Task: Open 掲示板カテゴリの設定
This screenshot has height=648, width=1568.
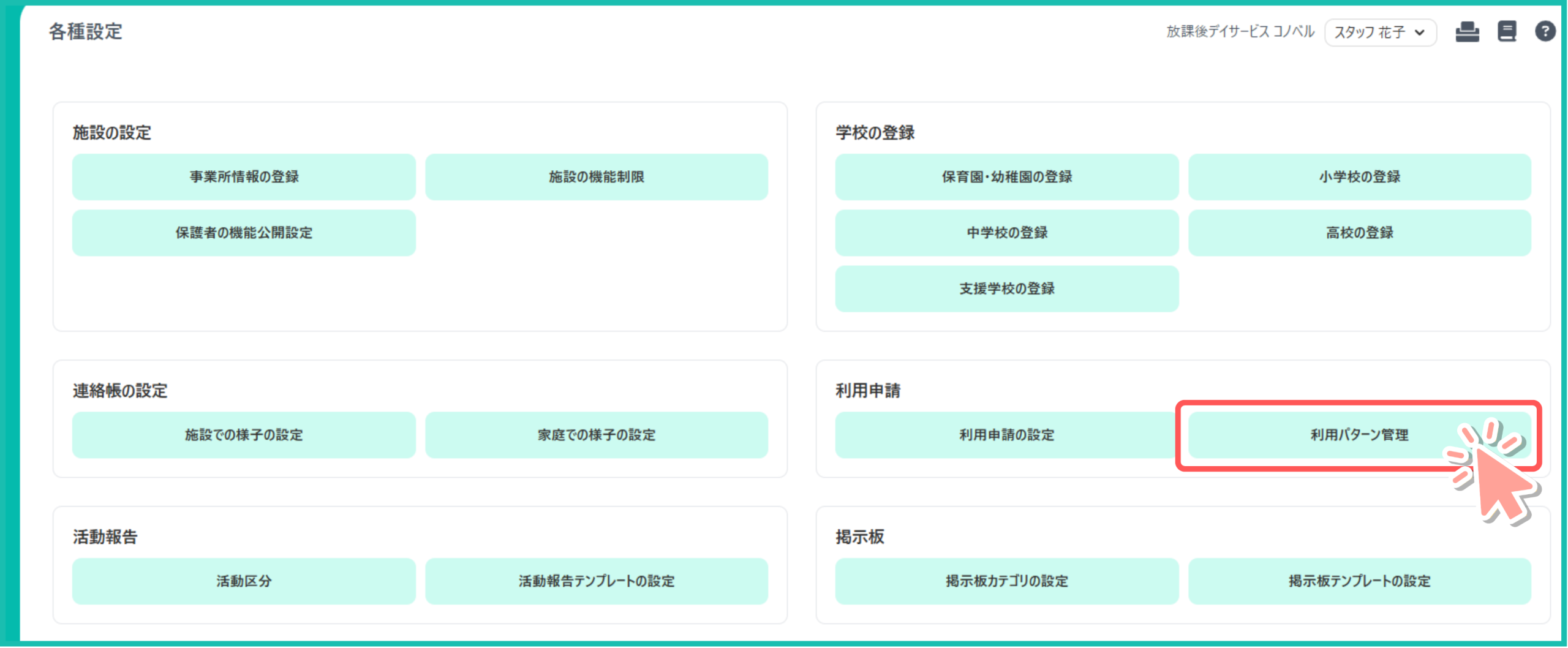Action: (1006, 581)
